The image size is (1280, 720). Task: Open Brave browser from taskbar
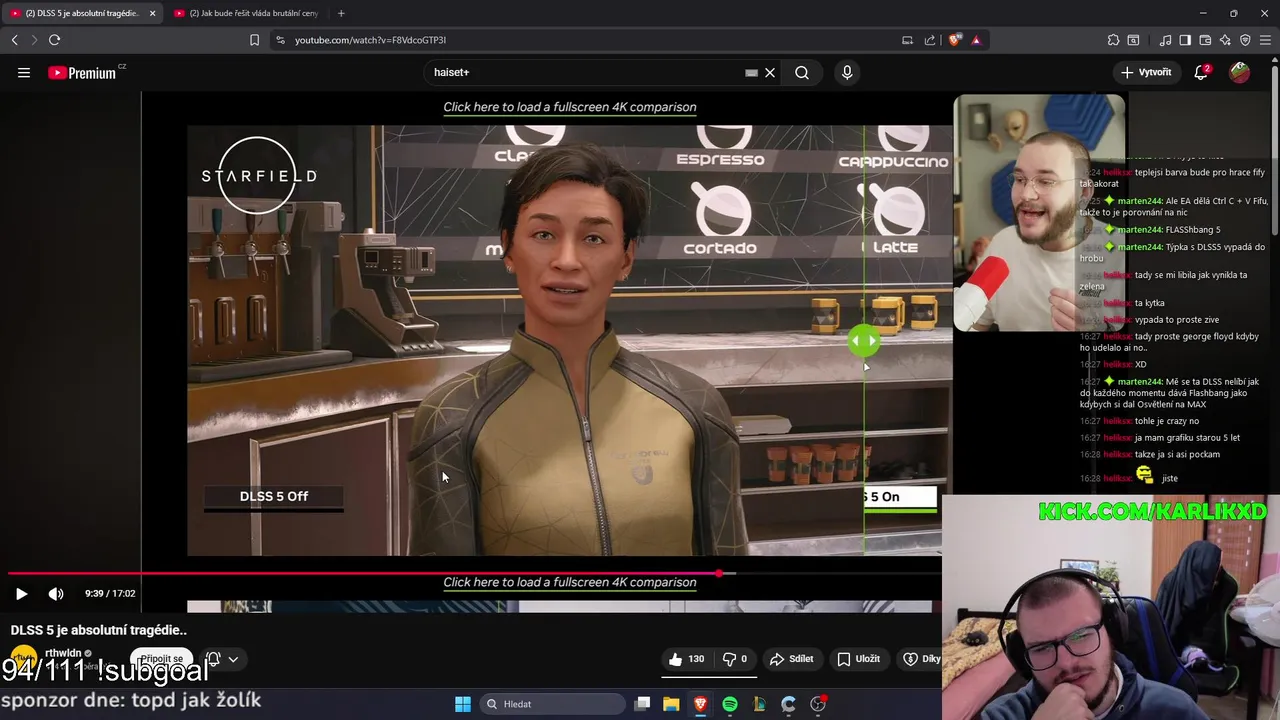pyautogui.click(x=700, y=704)
